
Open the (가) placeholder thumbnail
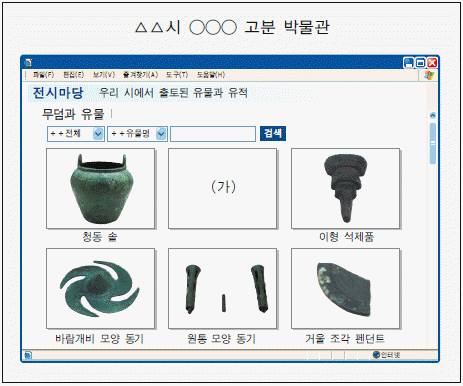pyautogui.click(x=223, y=189)
